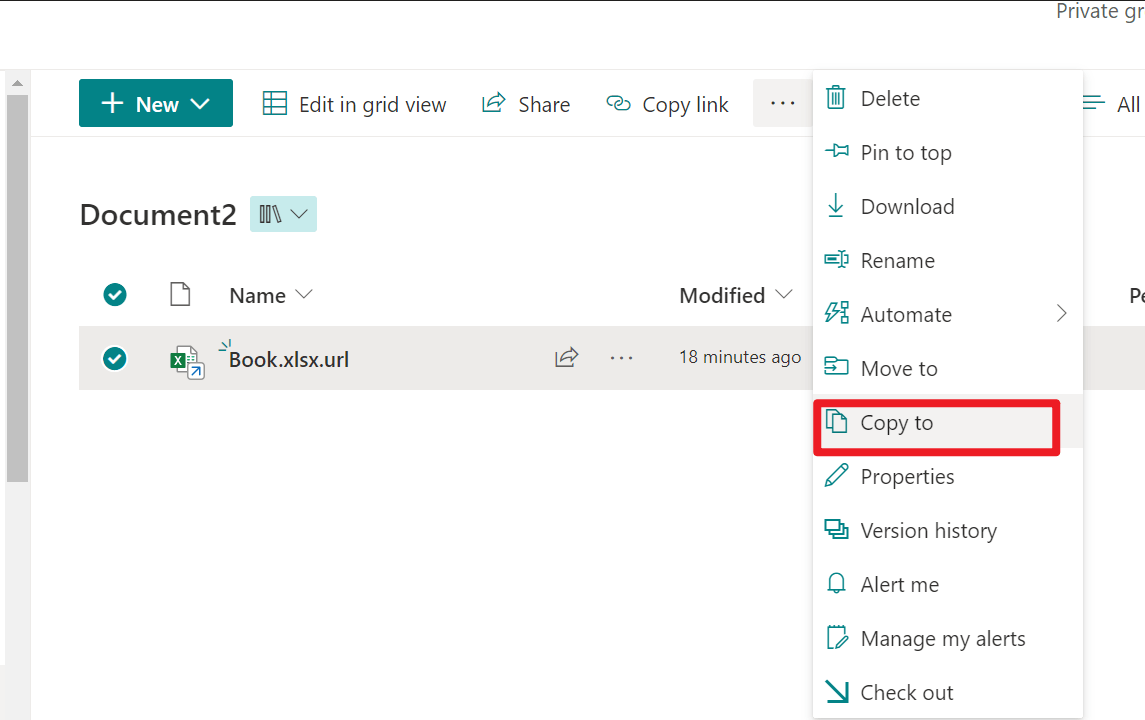Click the Share button label

click(x=544, y=104)
